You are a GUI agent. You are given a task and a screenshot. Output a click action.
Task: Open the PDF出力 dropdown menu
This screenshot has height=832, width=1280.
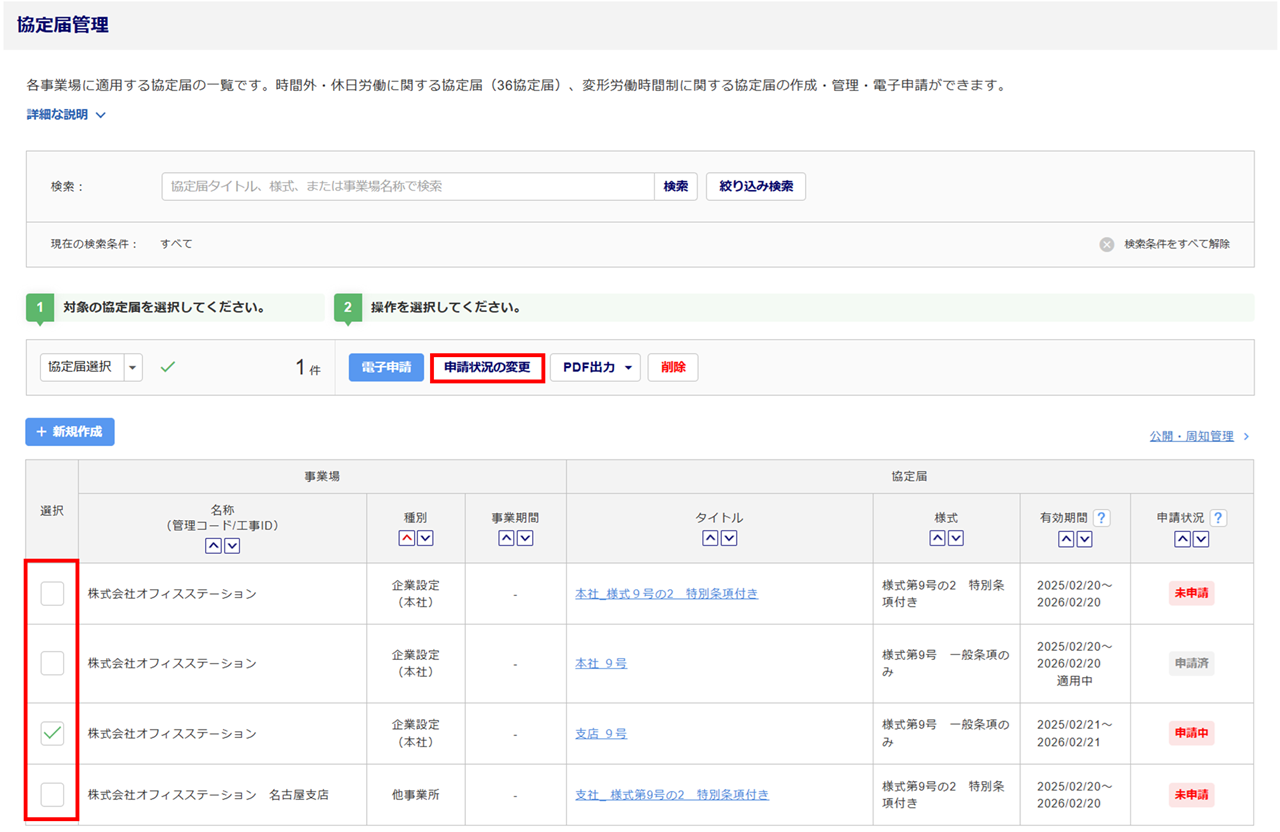[595, 367]
